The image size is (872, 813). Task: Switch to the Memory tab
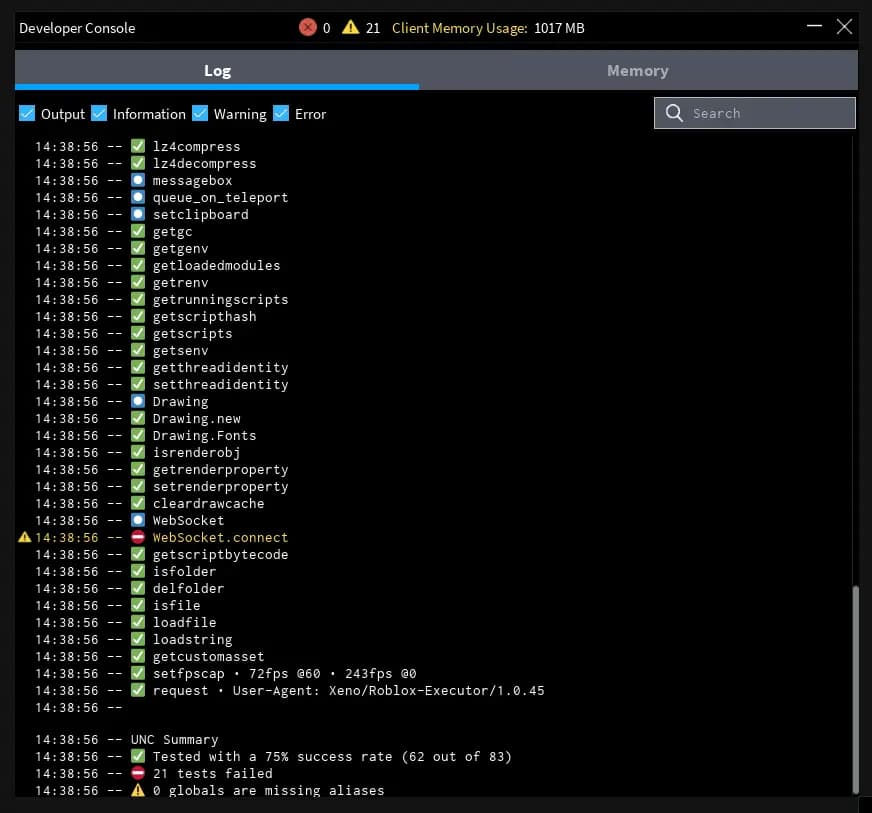637,70
